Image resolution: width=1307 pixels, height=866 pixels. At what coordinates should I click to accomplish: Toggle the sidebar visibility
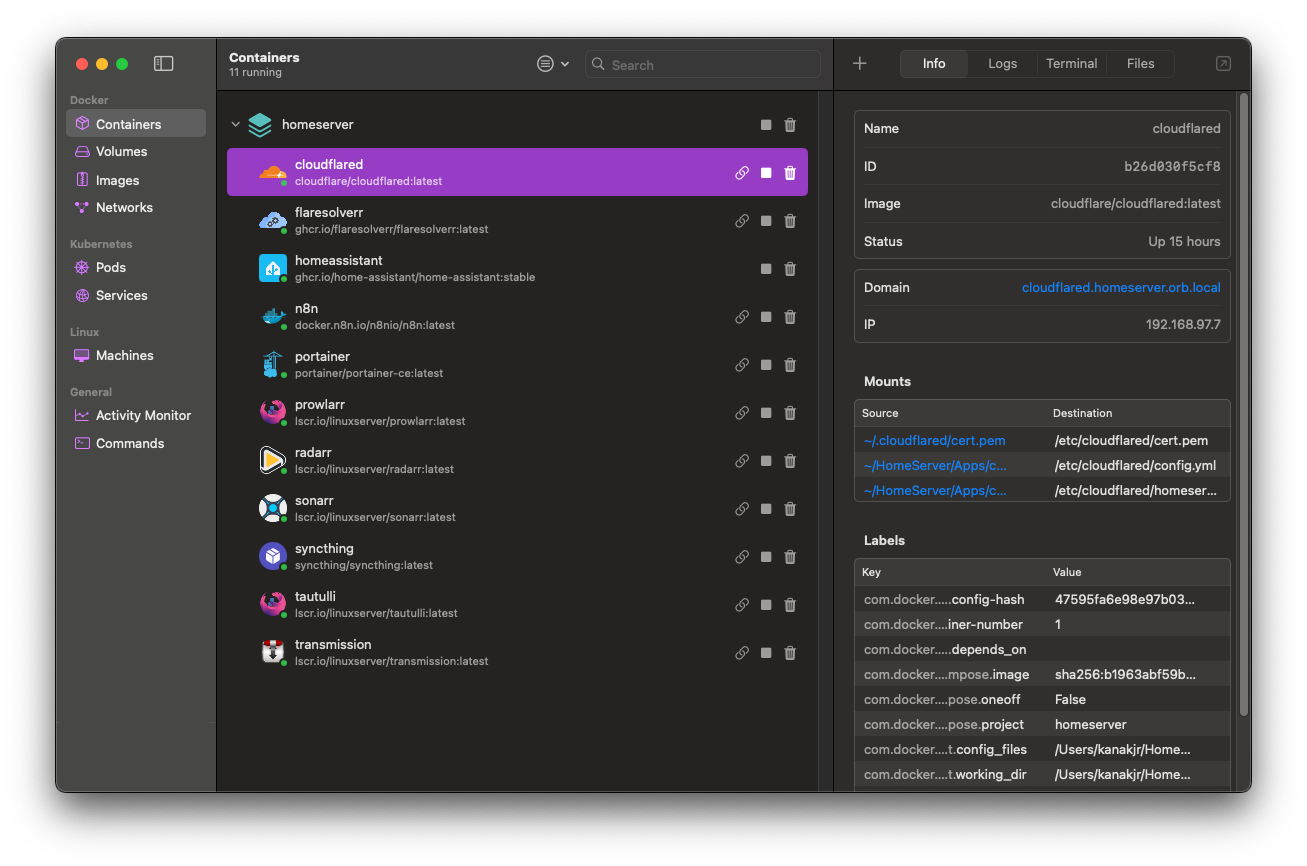click(x=163, y=62)
